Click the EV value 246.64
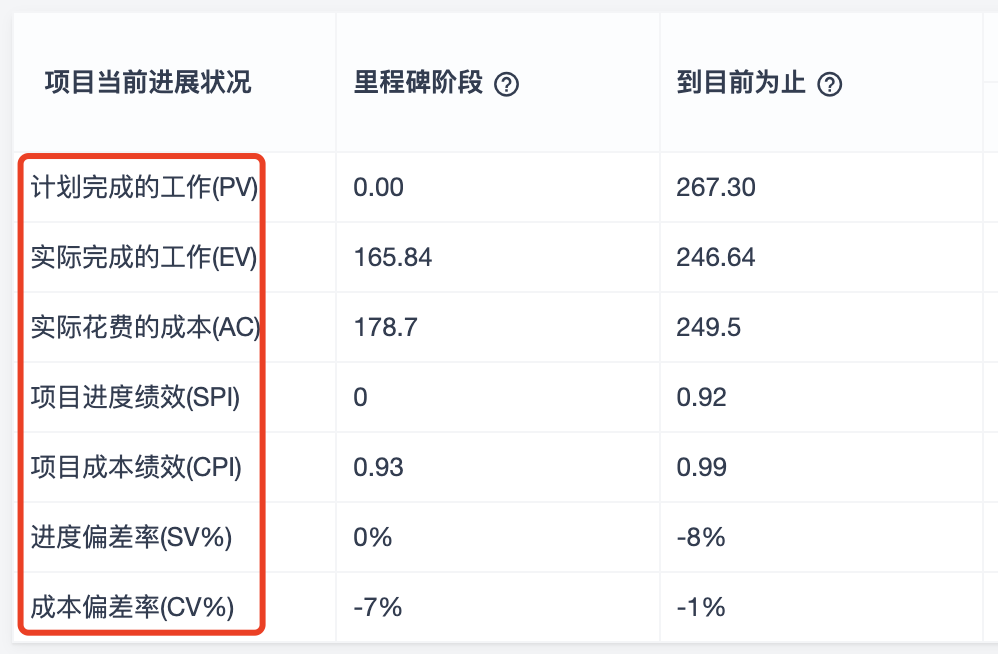 point(716,257)
